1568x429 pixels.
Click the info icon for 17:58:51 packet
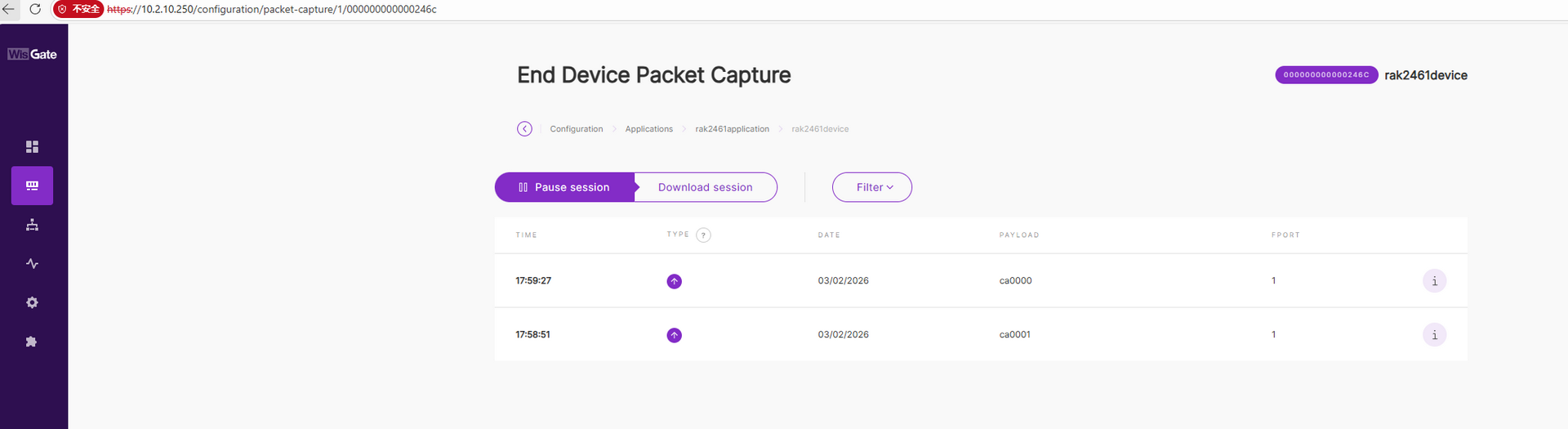pos(1434,335)
